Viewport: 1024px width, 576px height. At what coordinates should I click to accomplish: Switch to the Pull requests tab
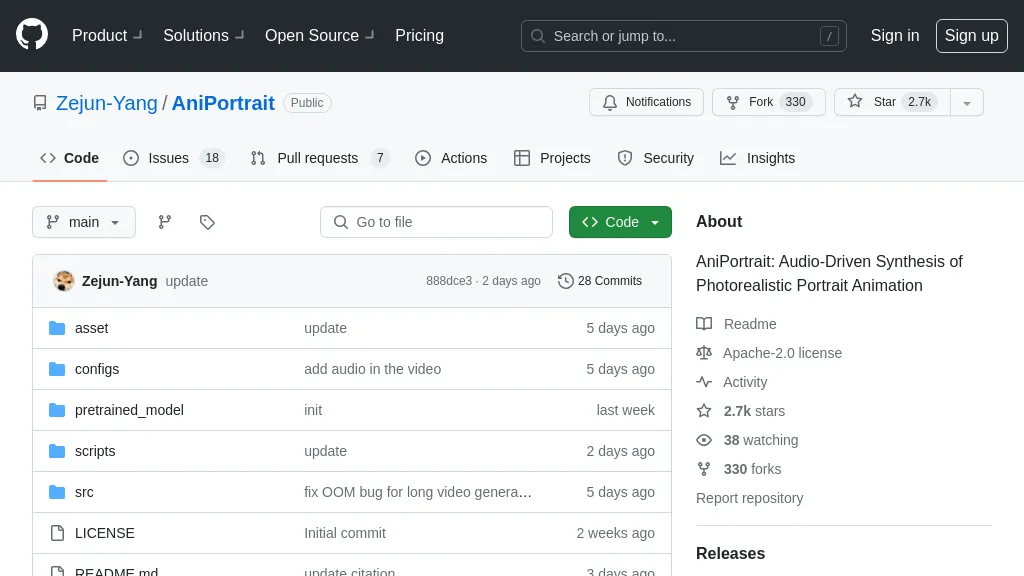317,158
